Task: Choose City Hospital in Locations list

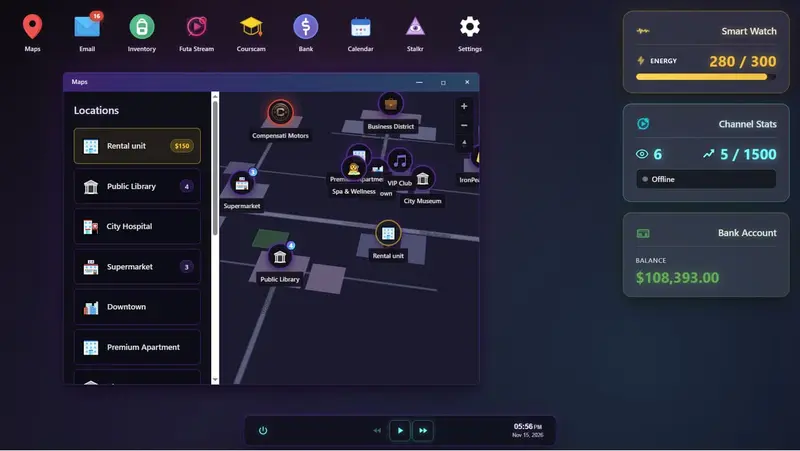Action: click(137, 226)
